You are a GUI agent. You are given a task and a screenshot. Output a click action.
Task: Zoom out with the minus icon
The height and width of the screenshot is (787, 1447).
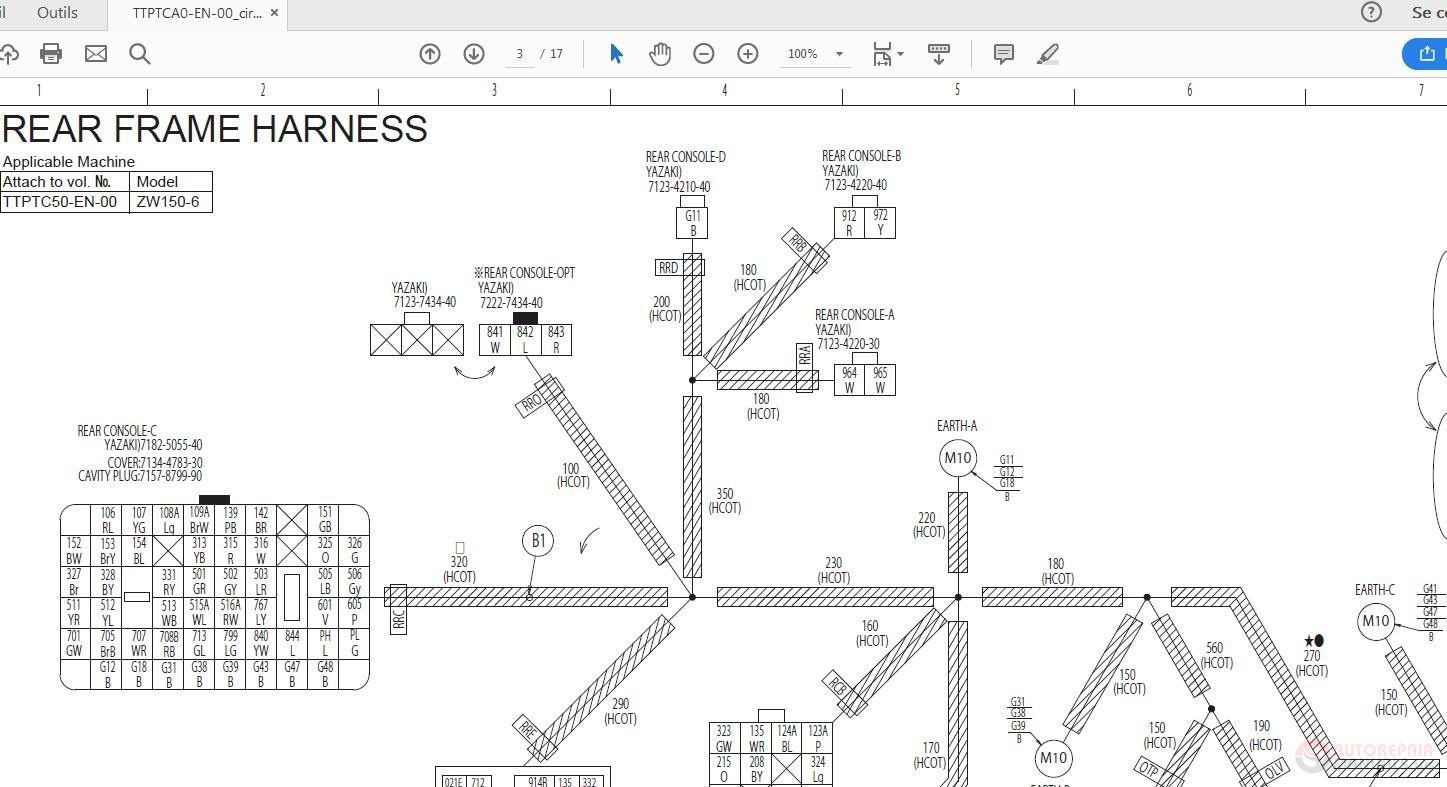click(x=704, y=54)
